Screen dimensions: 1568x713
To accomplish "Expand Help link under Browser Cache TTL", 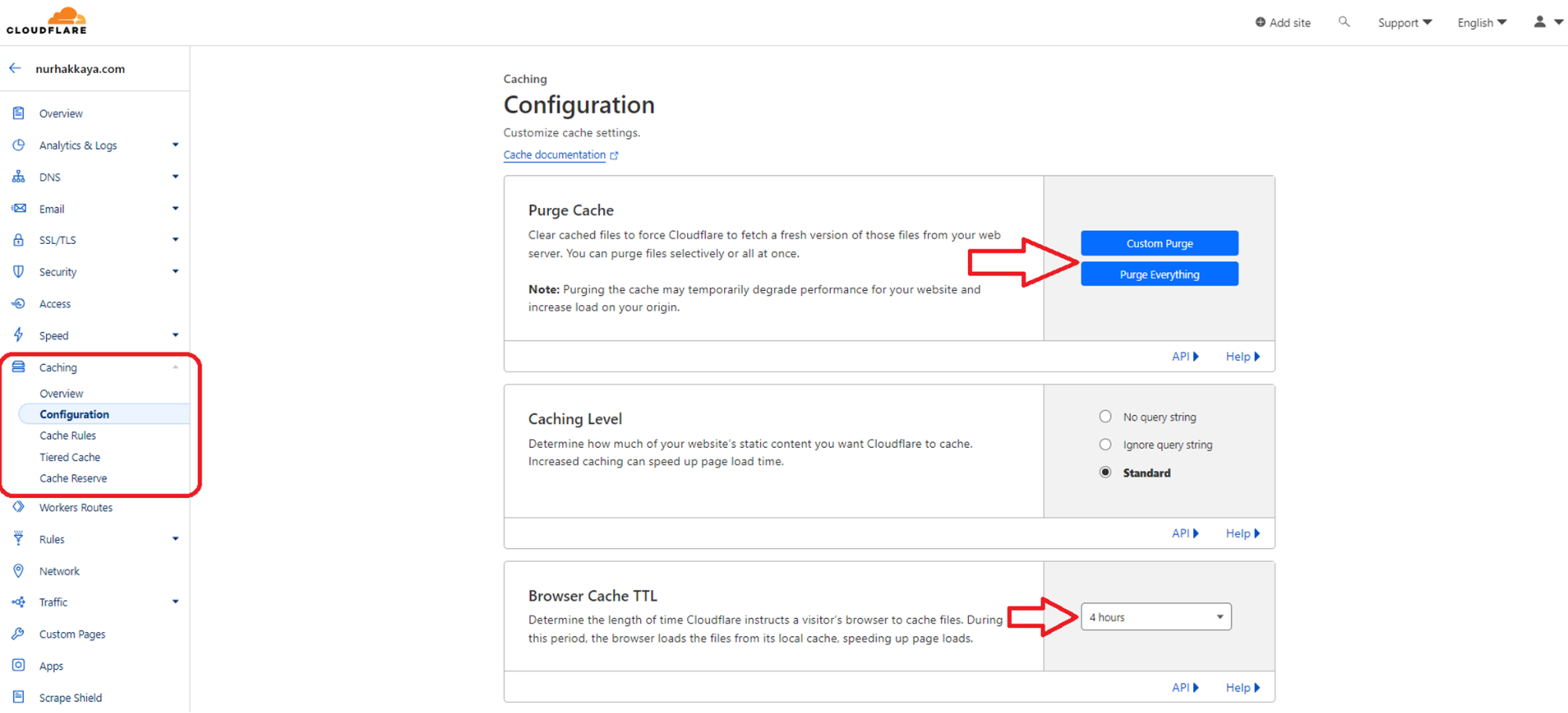I will pos(1243,687).
